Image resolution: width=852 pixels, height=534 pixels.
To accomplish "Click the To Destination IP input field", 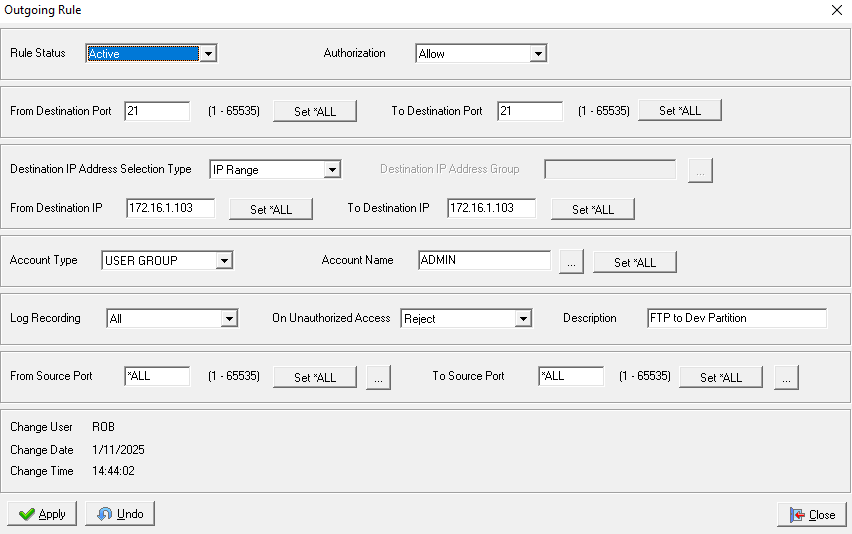I will pos(491,208).
